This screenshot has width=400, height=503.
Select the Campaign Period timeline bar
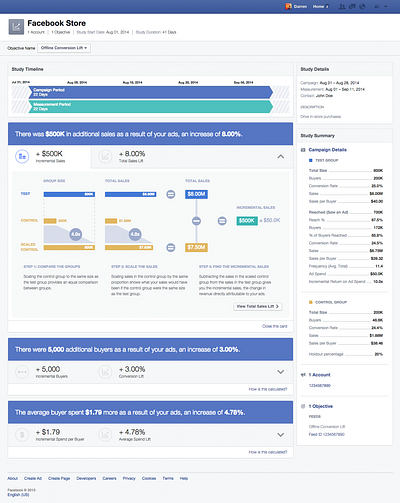coord(150,92)
